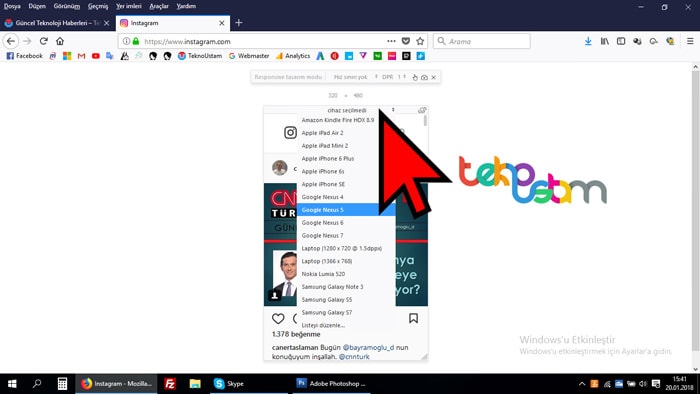Expand the device selection dropdown

[361, 110]
